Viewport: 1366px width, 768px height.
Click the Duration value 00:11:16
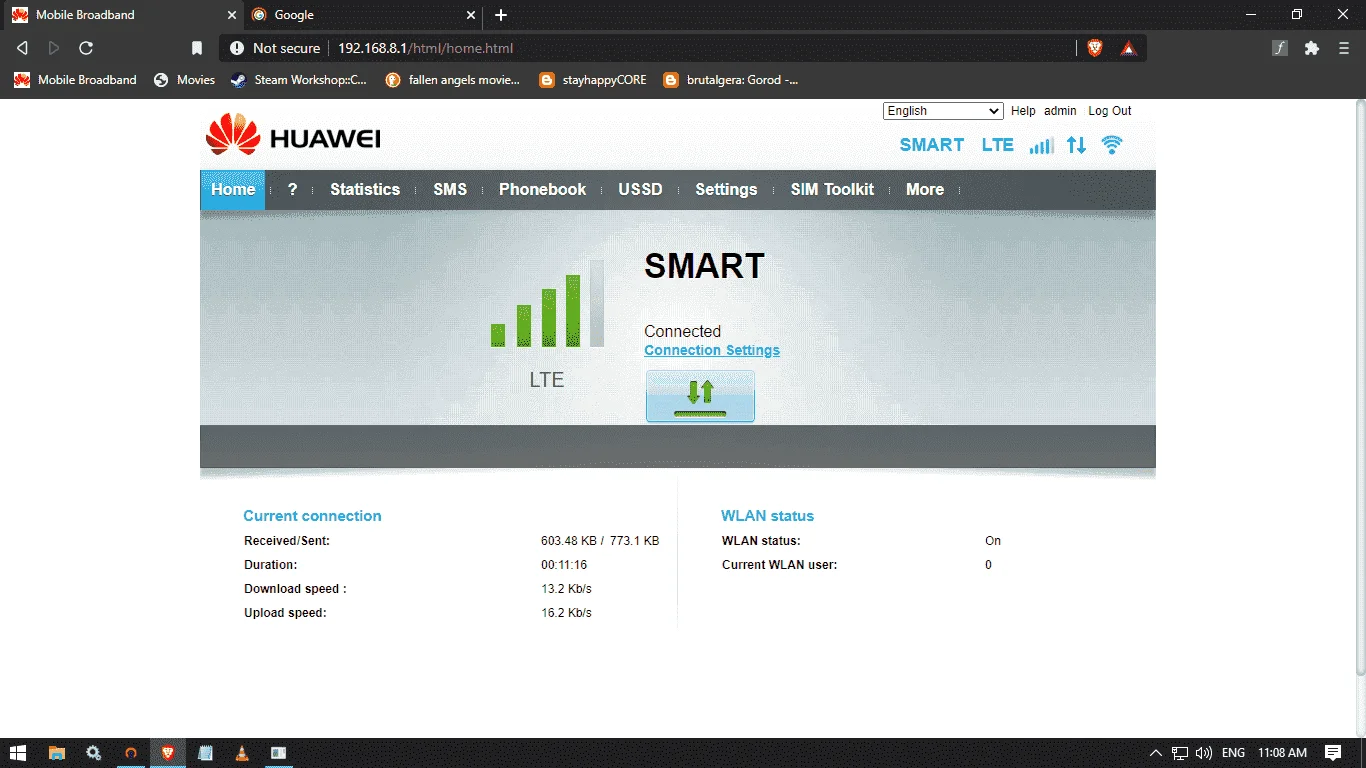564,565
